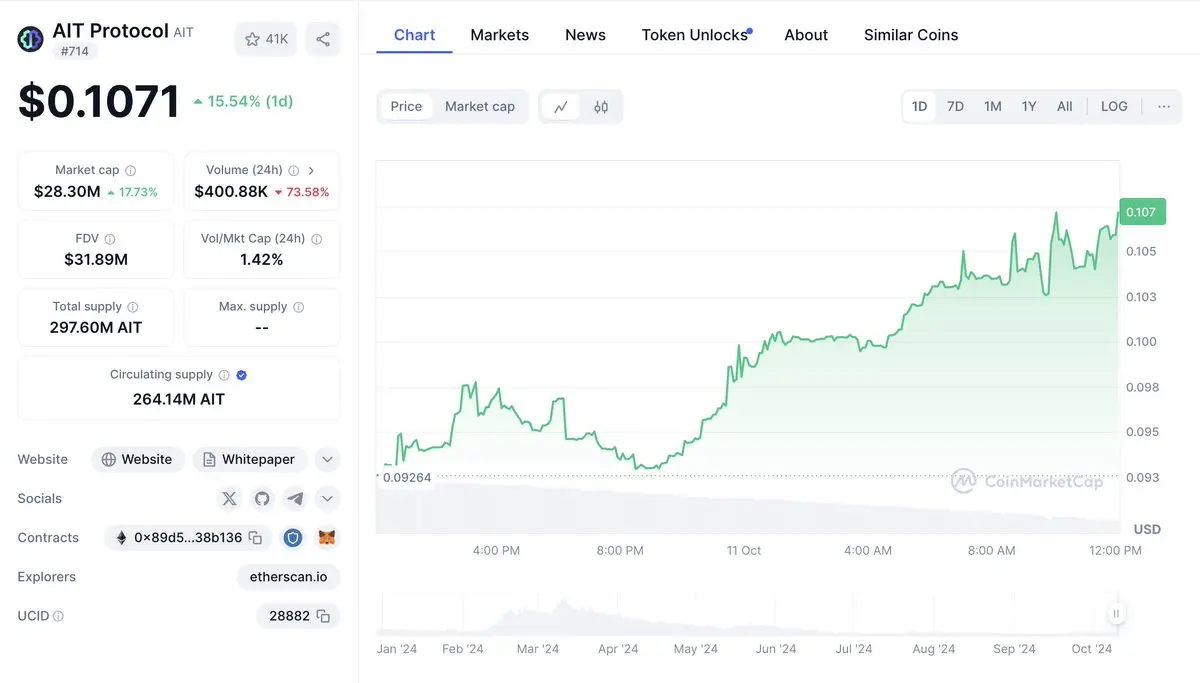
Task: Toggle LOG scale on chart
Action: tap(1114, 106)
